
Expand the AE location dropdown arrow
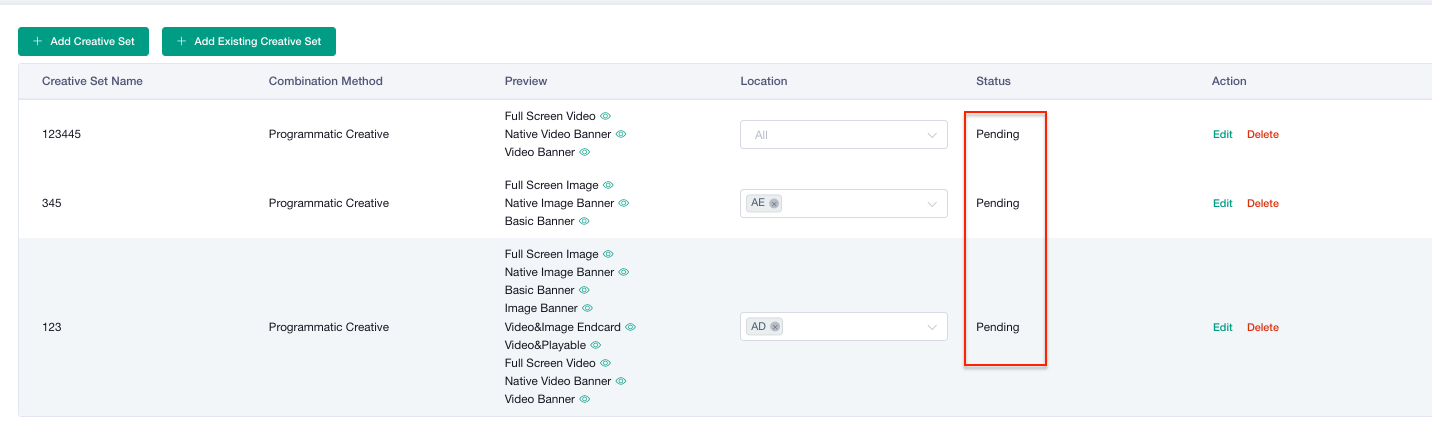[932, 203]
